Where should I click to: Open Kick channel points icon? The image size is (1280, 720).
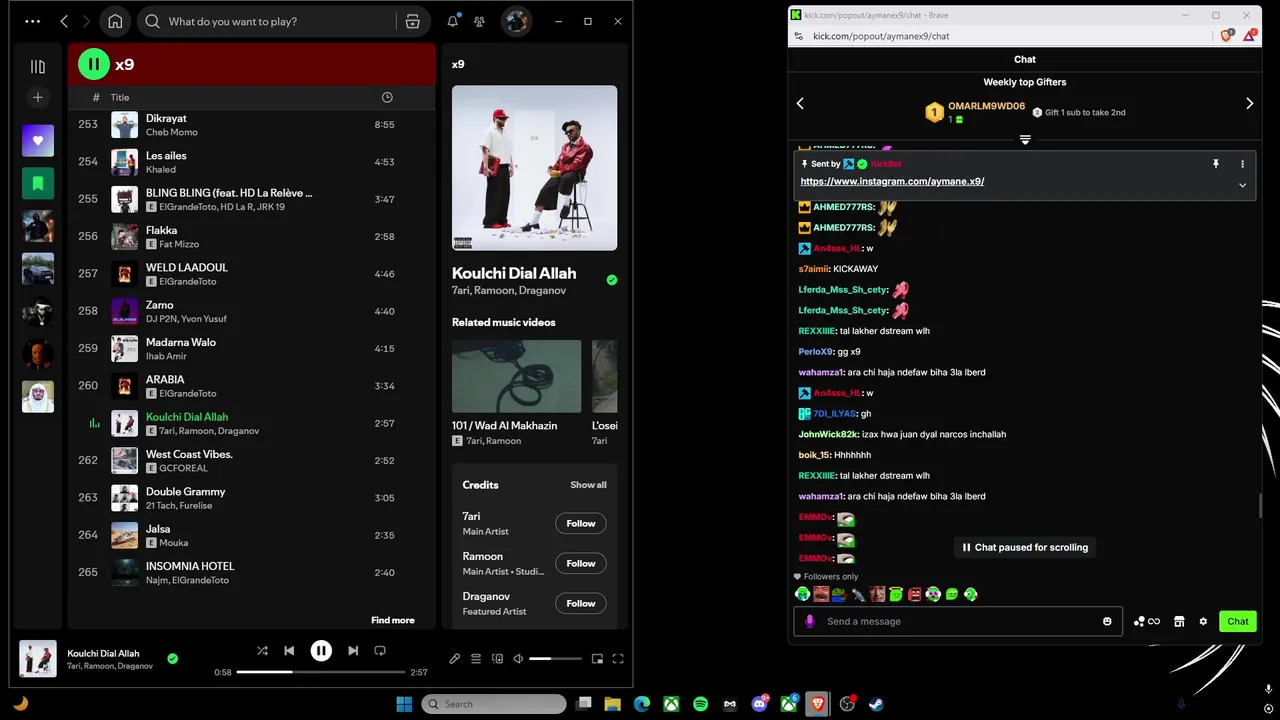tap(1147, 621)
